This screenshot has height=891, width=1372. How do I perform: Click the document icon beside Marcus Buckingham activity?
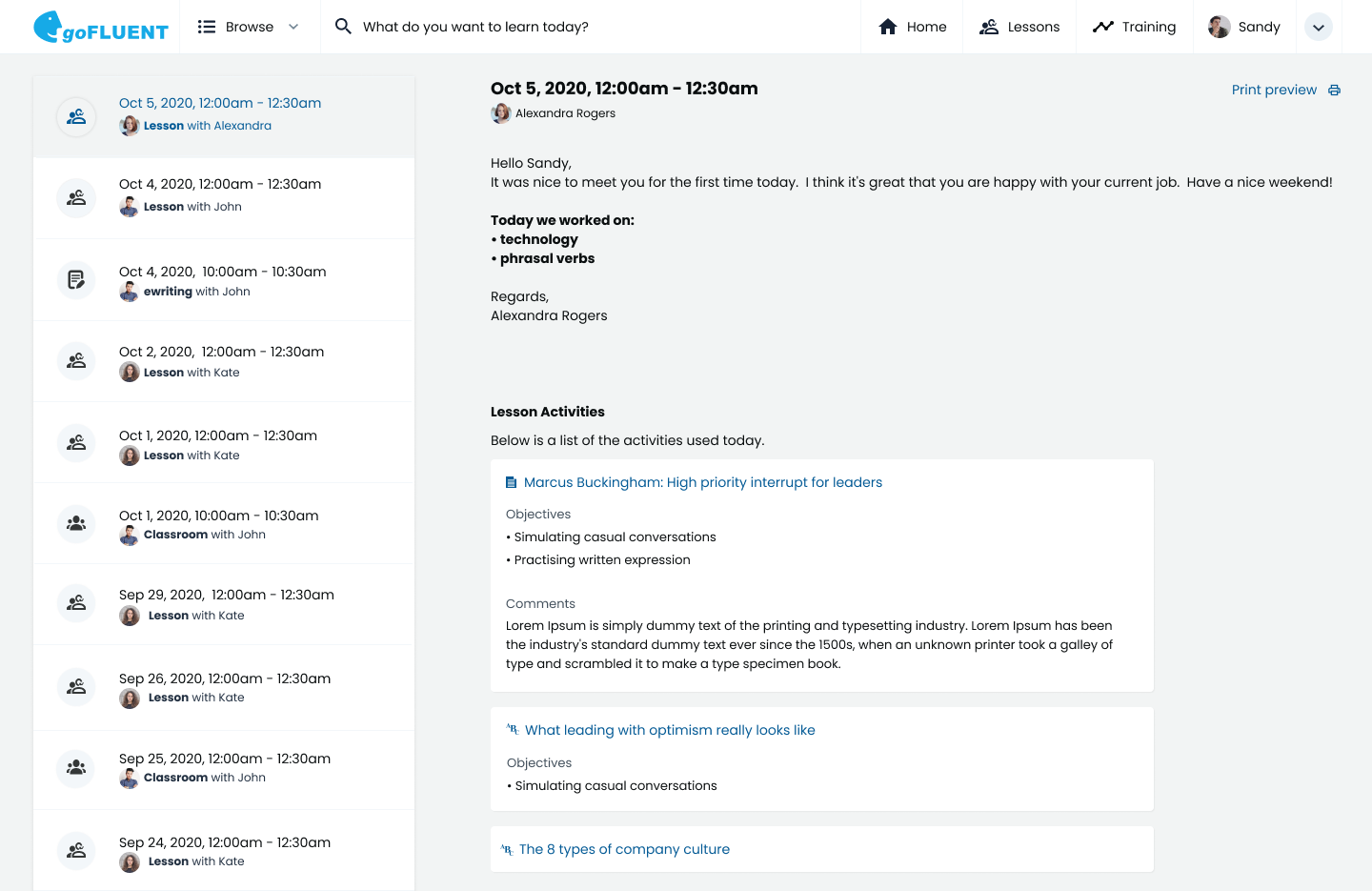[509, 481]
